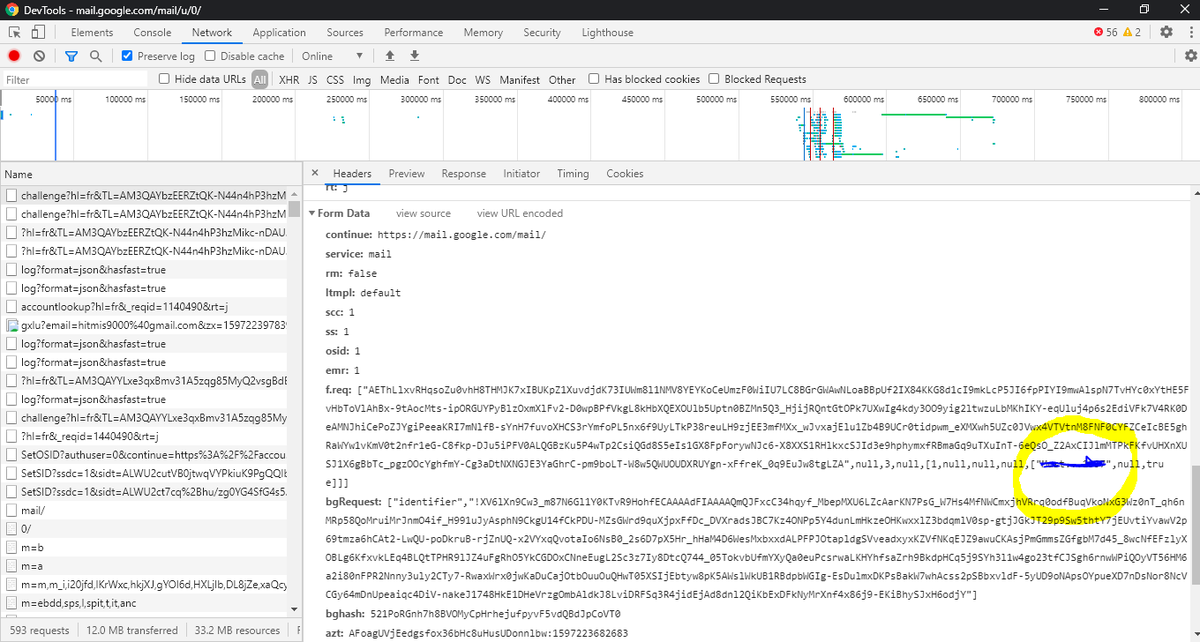
Task: Open the Security panel tab
Action: pos(542,32)
